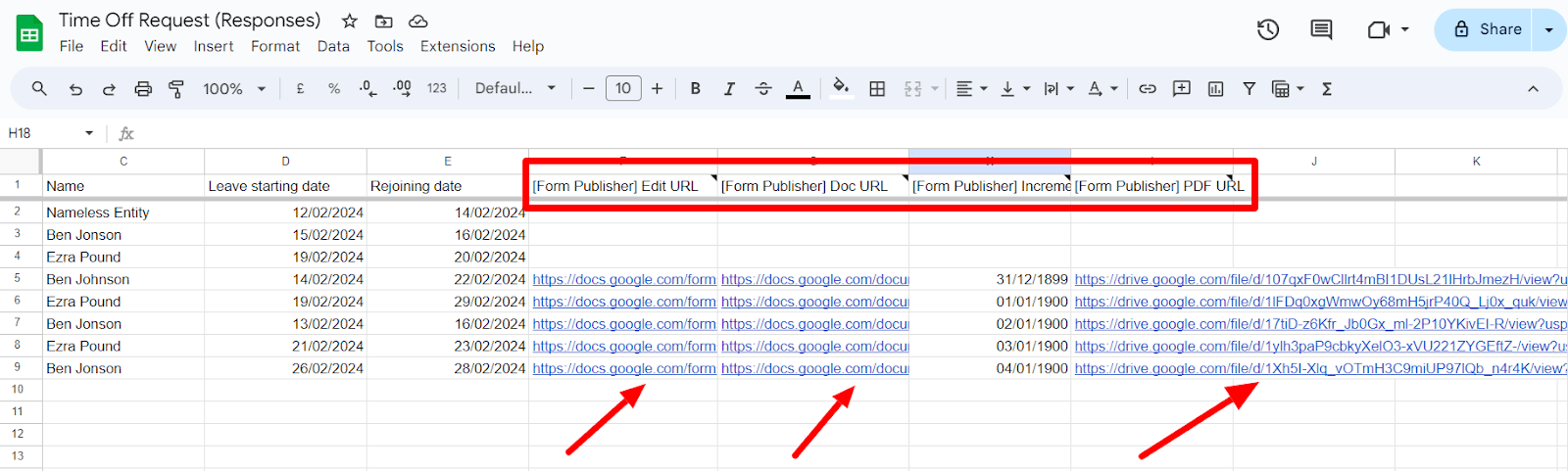The width and height of the screenshot is (1568, 471).
Task: Insert a comment
Action: [1182, 88]
